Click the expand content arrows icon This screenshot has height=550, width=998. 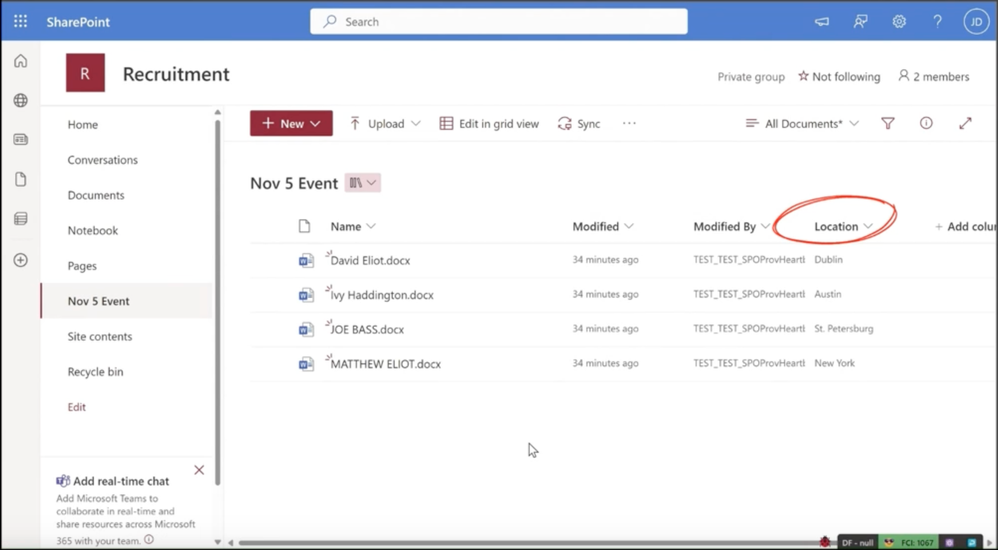(966, 123)
